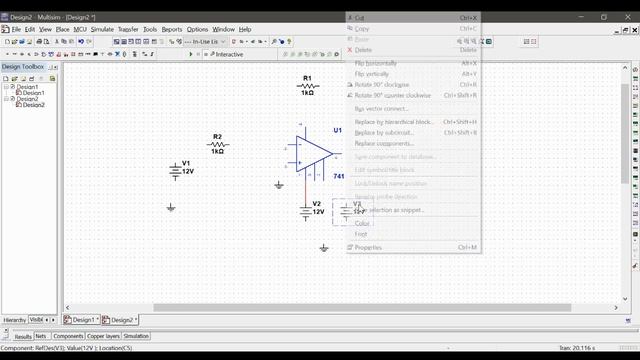Collapse the Design1 tree node
Image resolution: width=640 pixels, height=360 pixels.
click(6, 87)
